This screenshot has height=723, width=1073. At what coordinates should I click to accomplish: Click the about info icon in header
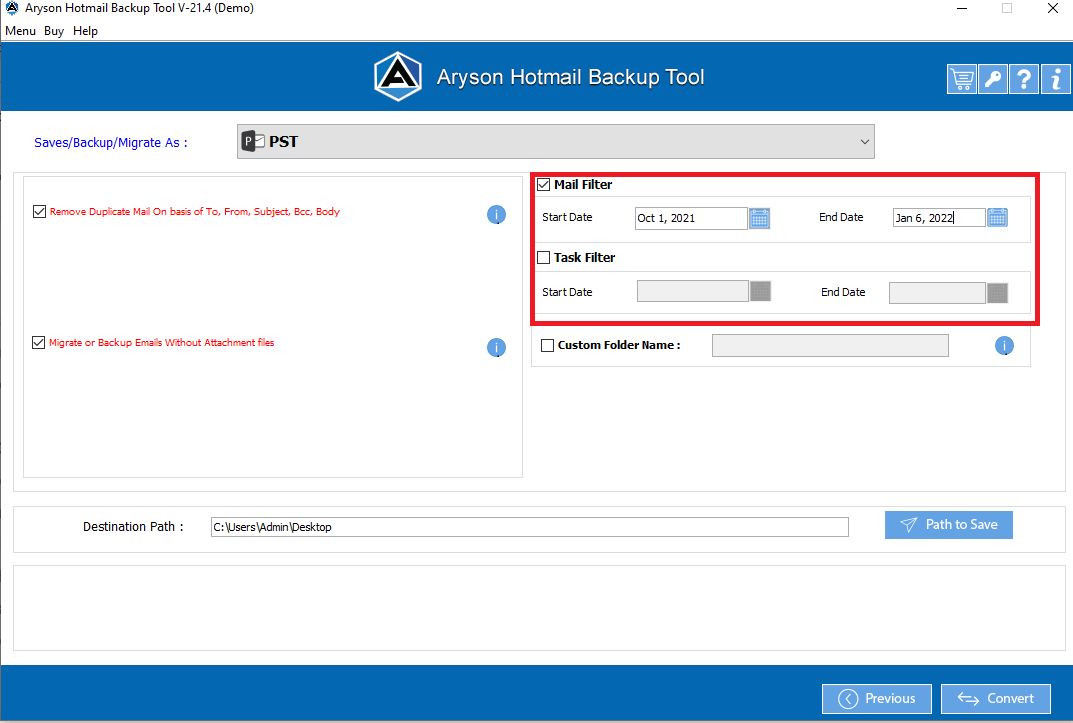pos(1056,79)
